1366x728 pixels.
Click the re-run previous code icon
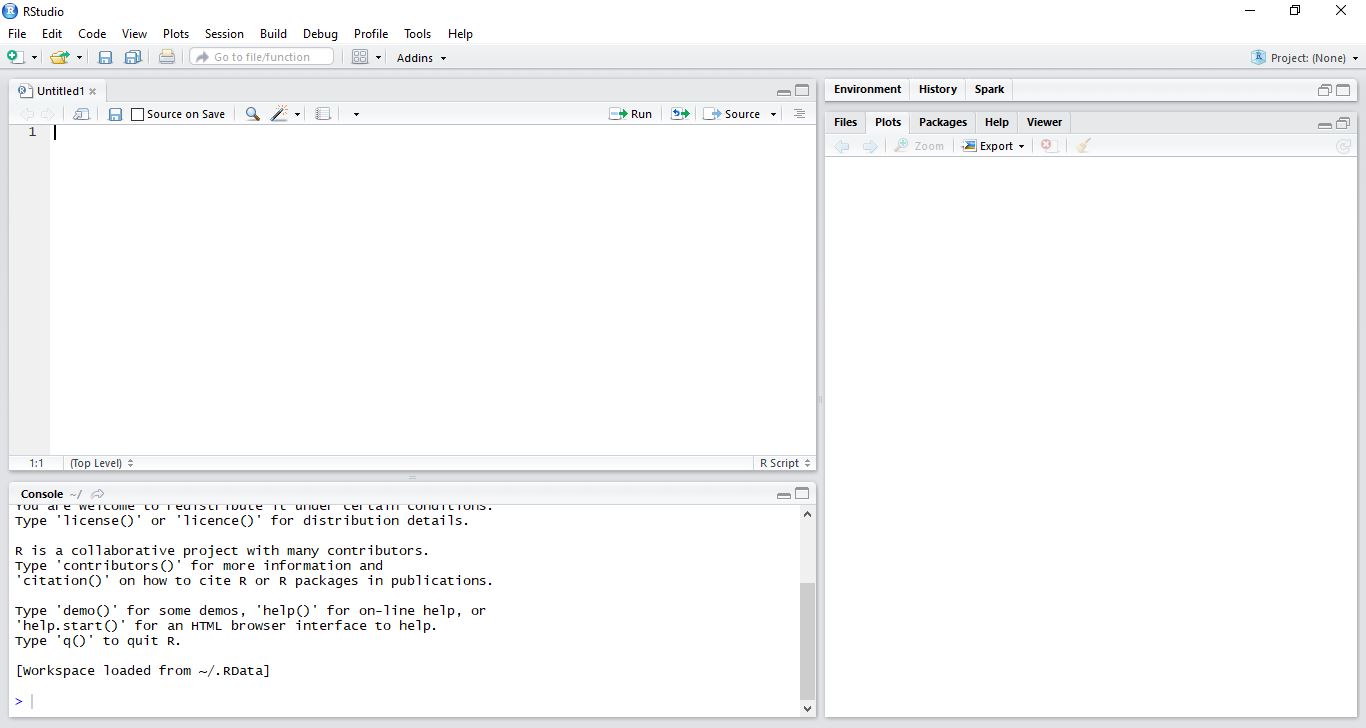click(680, 114)
